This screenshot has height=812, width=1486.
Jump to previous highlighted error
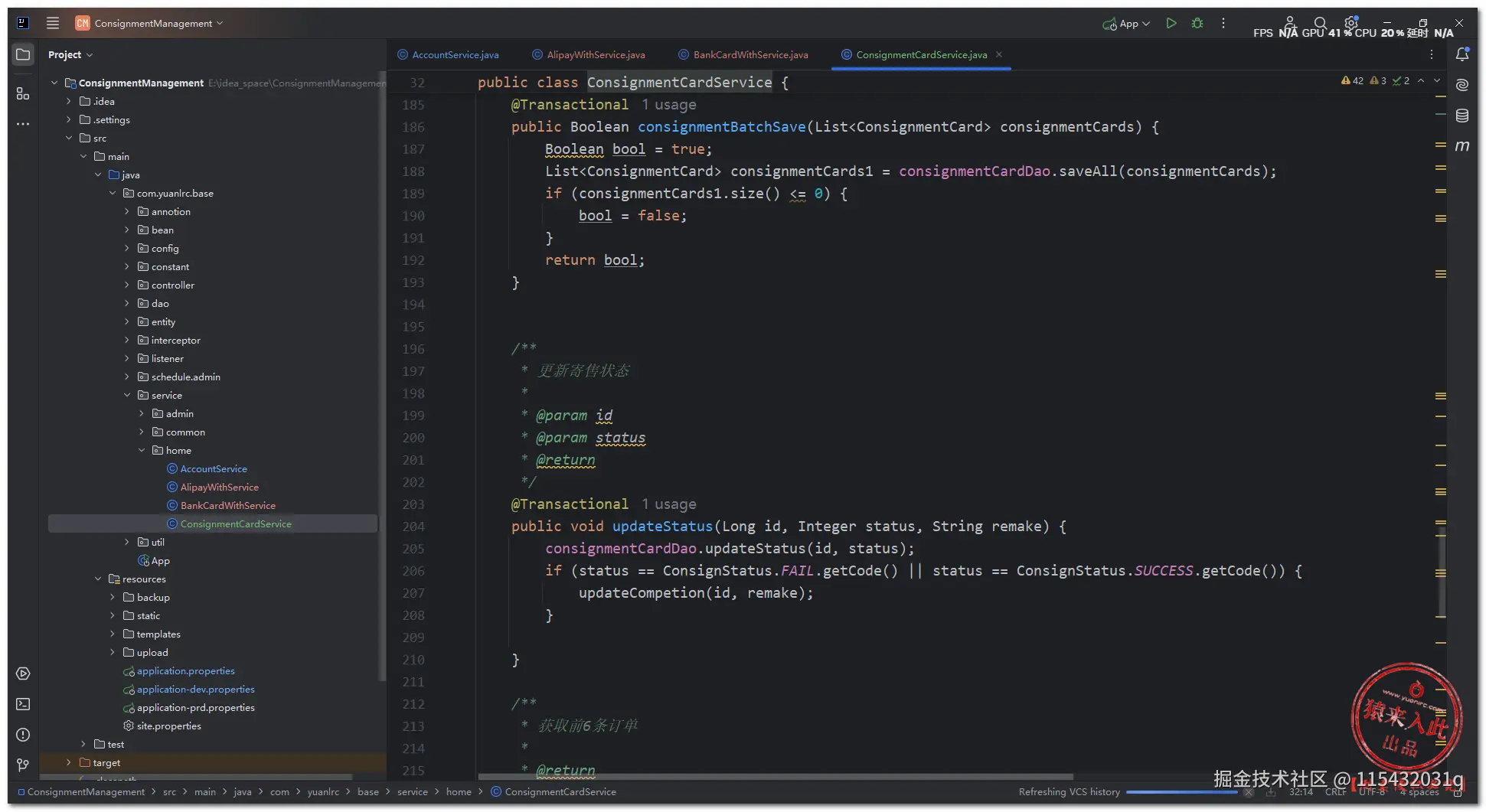click(1421, 80)
